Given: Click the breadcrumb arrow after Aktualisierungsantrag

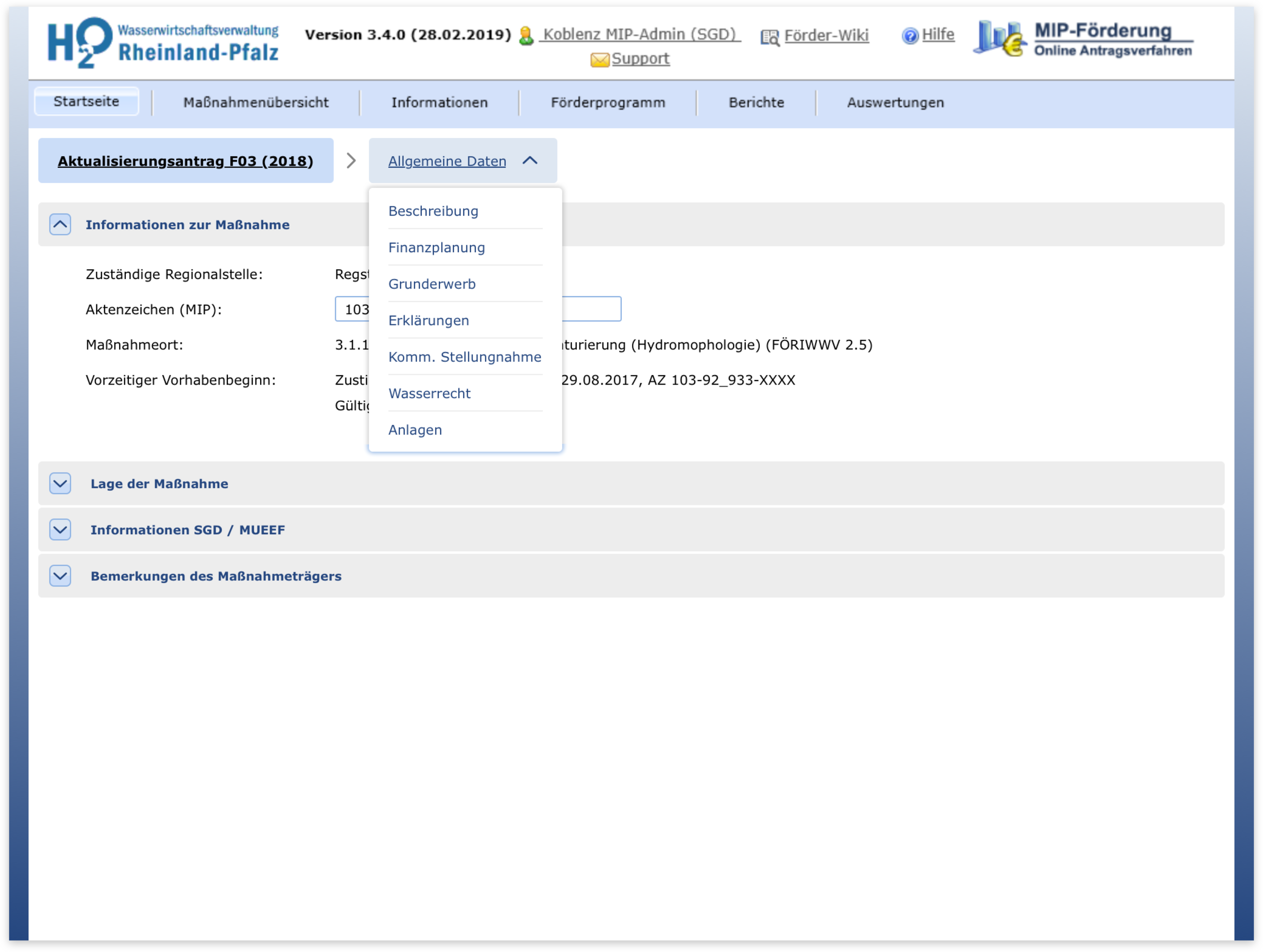Looking at the screenshot, I should click(351, 161).
